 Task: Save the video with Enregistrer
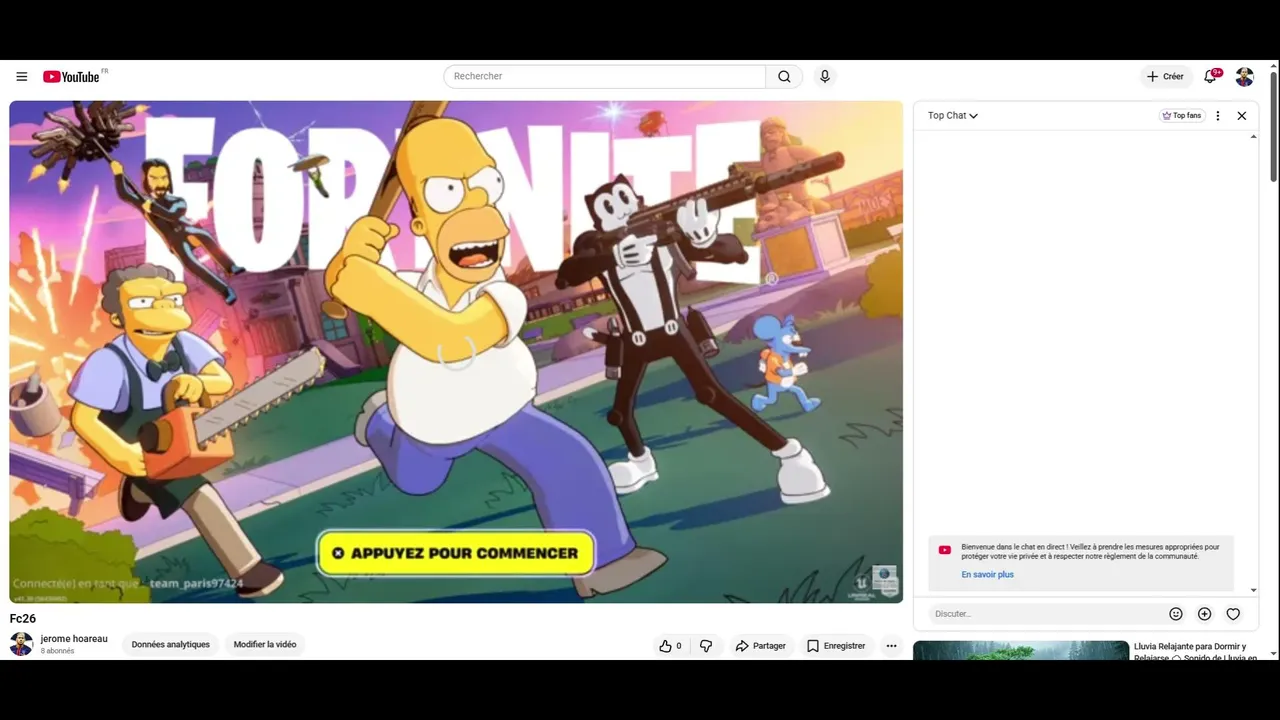point(836,646)
